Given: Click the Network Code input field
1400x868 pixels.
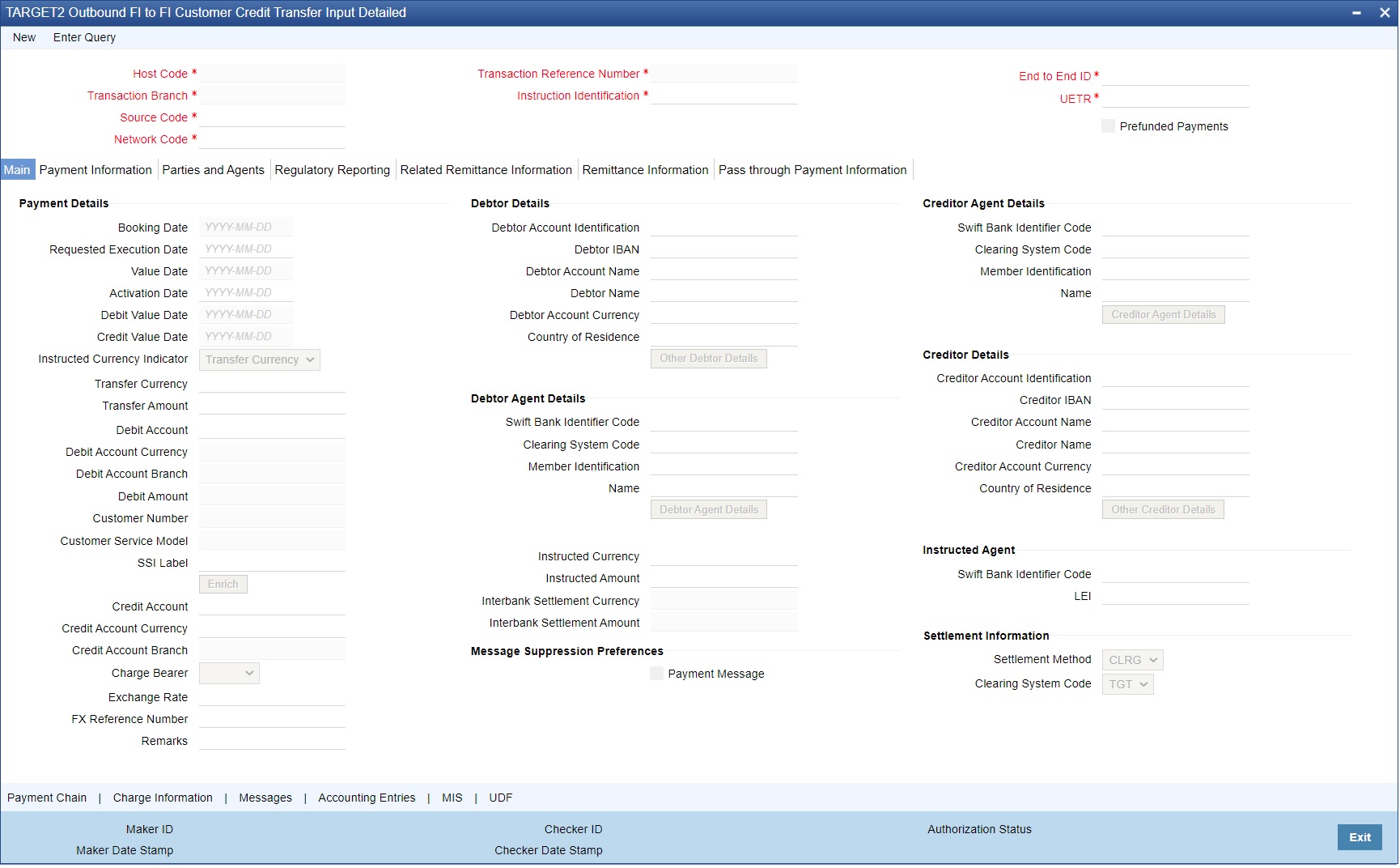Looking at the screenshot, I should pyautogui.click(x=272, y=139).
